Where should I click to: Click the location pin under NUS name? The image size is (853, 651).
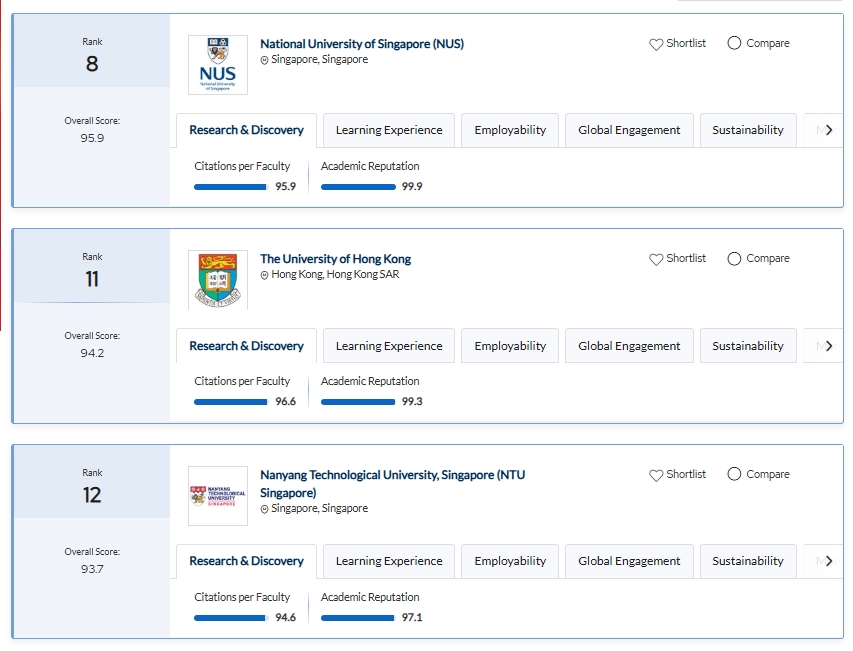[x=265, y=60]
